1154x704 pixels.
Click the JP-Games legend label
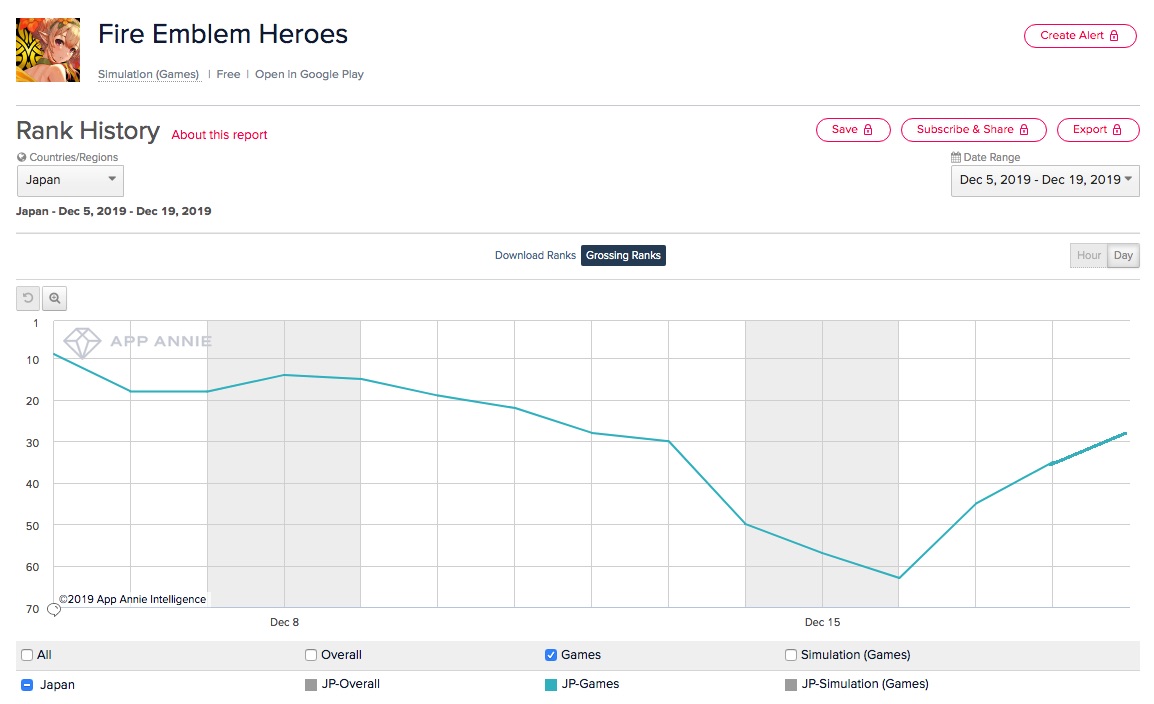(590, 684)
